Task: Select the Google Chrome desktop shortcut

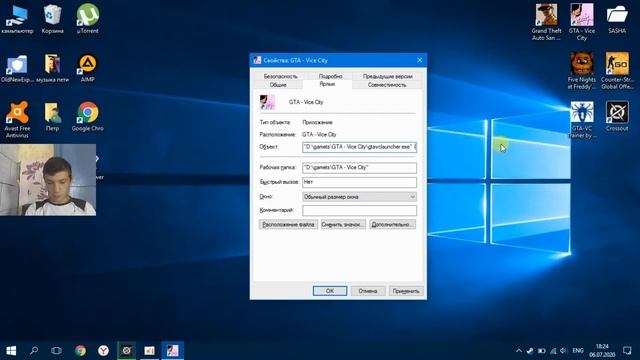Action: (x=88, y=116)
